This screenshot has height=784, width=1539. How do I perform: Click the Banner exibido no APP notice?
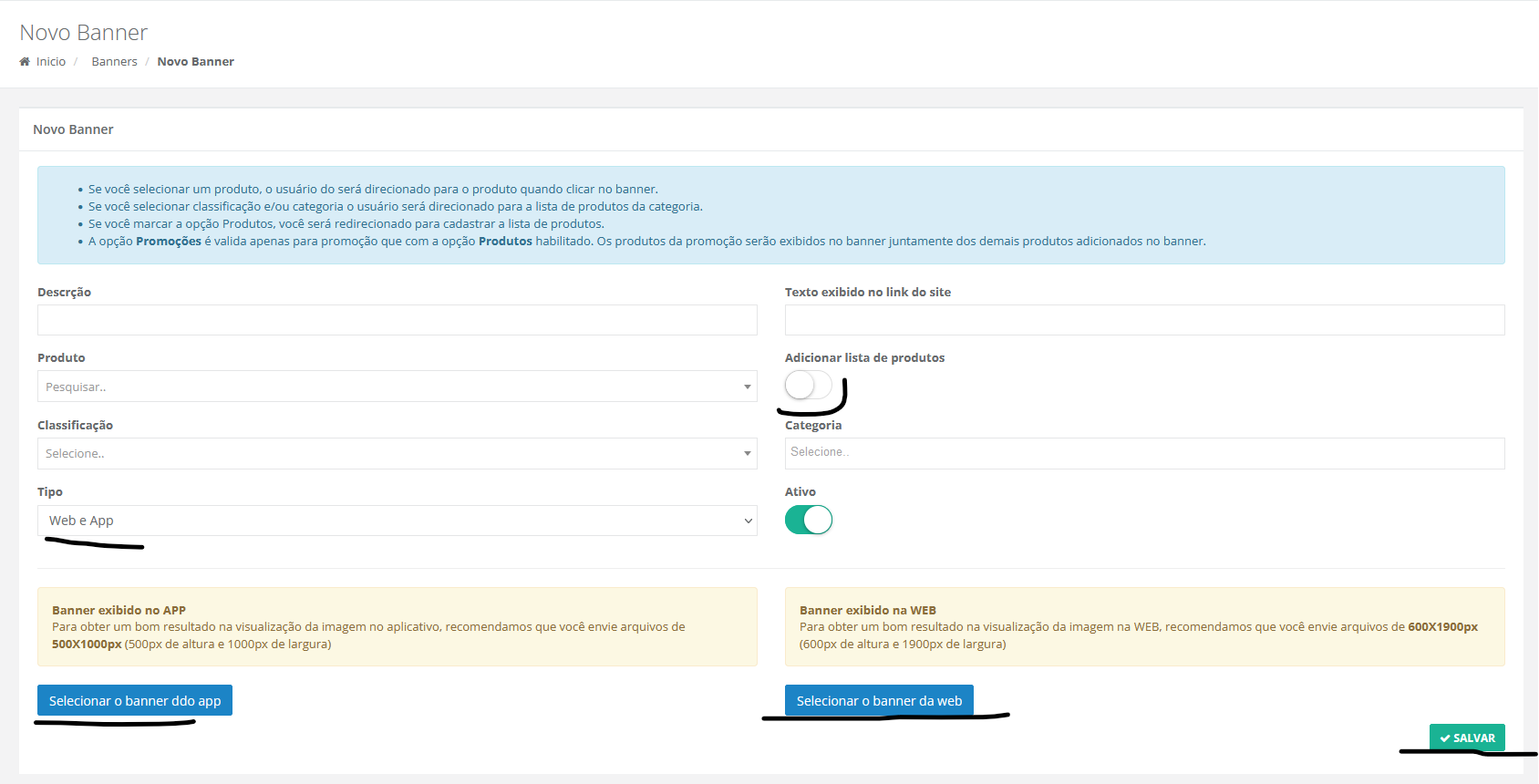tap(397, 627)
